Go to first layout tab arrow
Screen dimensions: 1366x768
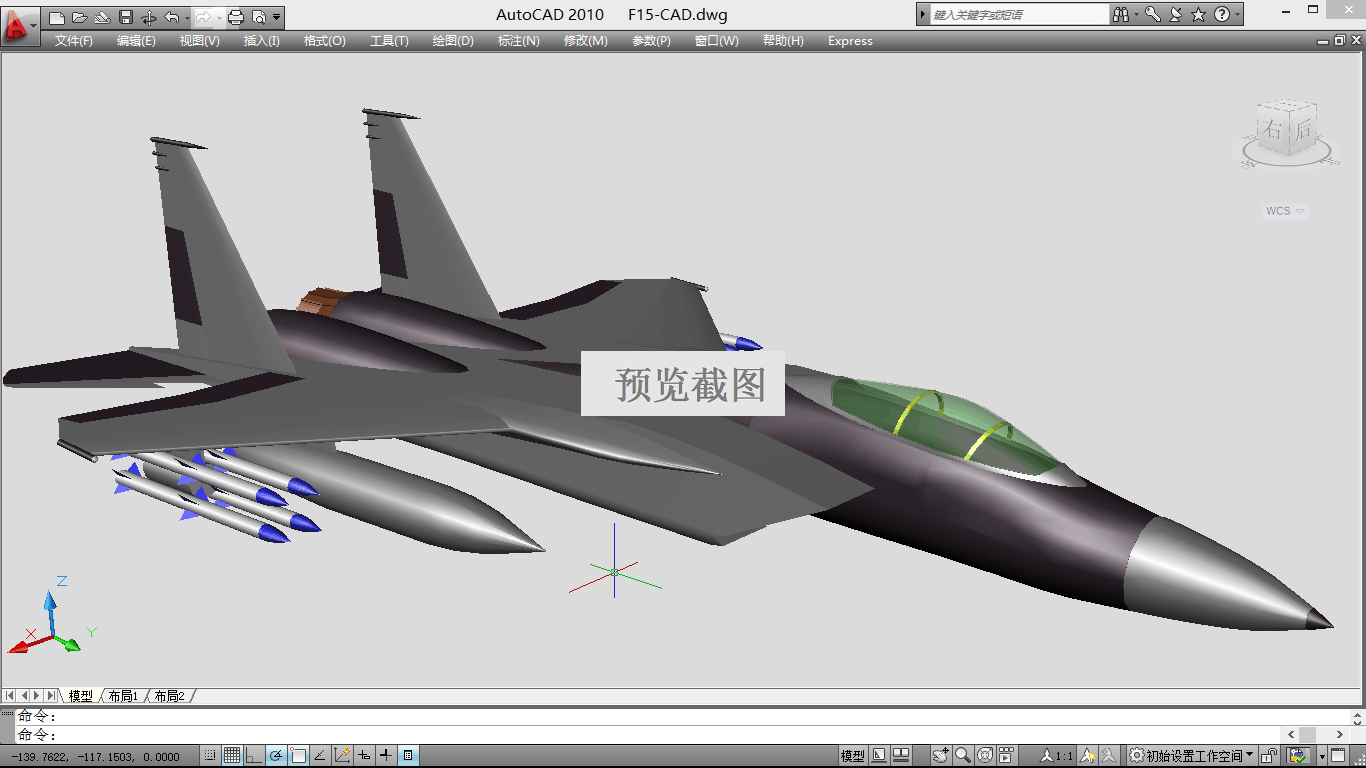coord(10,695)
